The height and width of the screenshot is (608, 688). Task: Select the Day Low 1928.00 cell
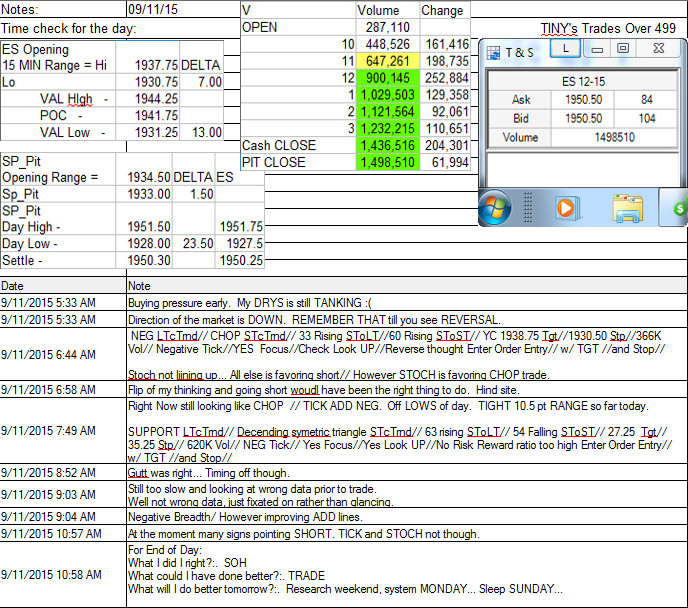[x=144, y=243]
